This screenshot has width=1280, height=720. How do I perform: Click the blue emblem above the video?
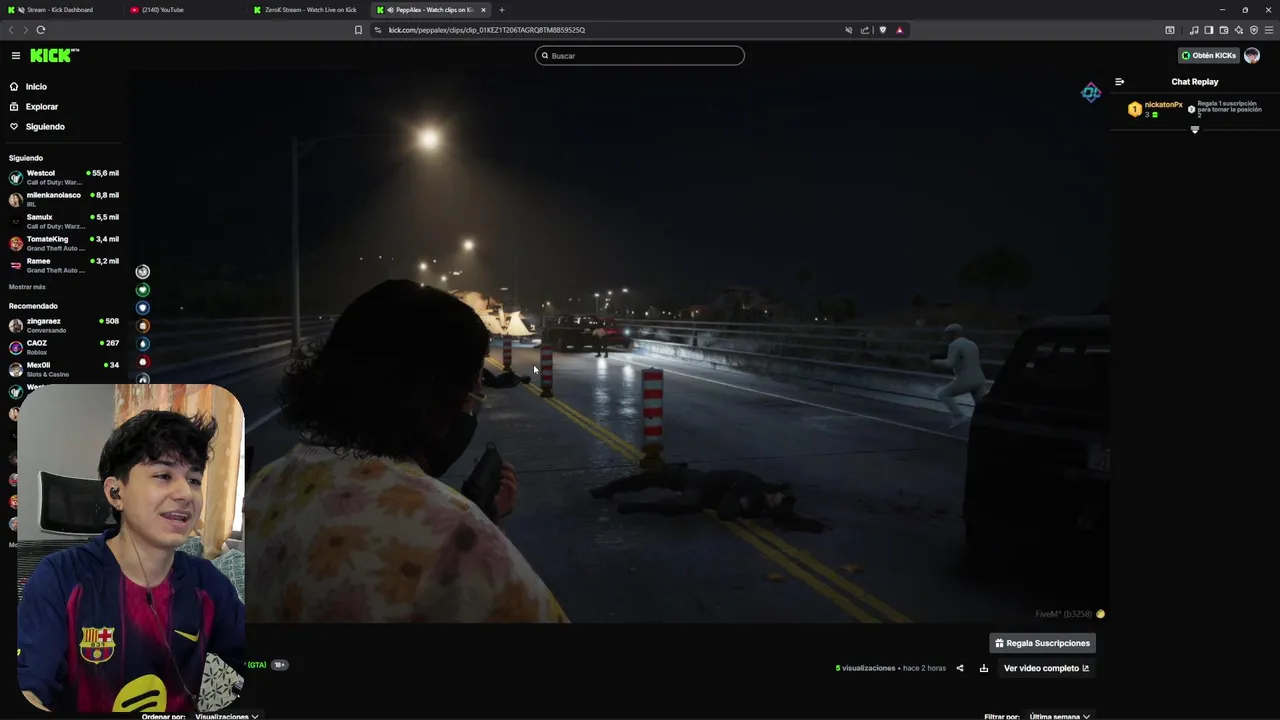click(x=1091, y=93)
